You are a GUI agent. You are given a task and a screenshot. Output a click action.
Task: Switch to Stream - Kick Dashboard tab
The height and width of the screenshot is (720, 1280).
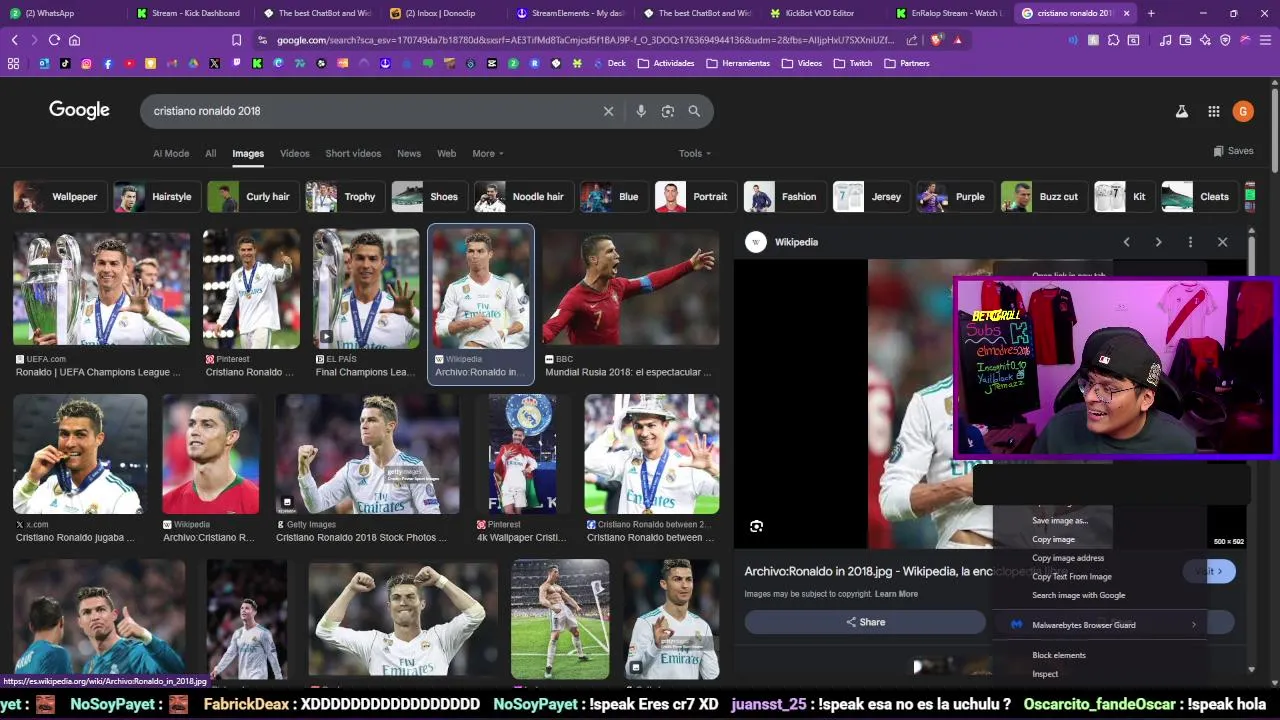[x=190, y=13]
